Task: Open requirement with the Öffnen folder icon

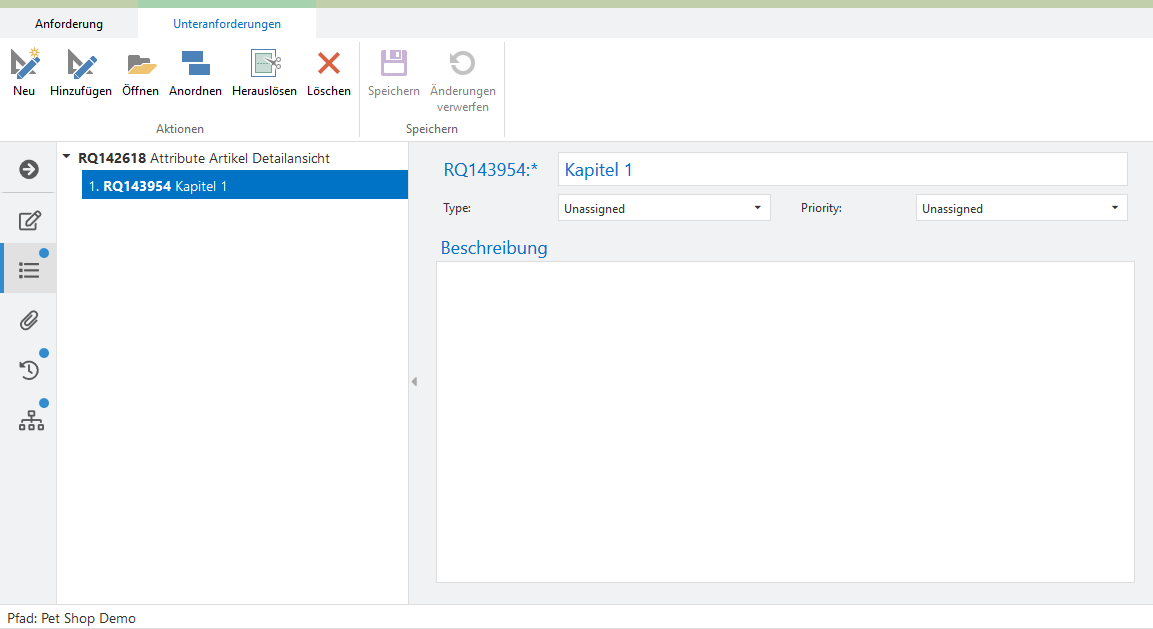Action: [x=141, y=65]
